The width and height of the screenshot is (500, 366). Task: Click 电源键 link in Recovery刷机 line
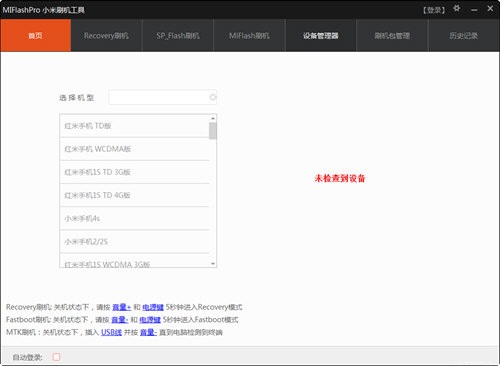(153, 307)
